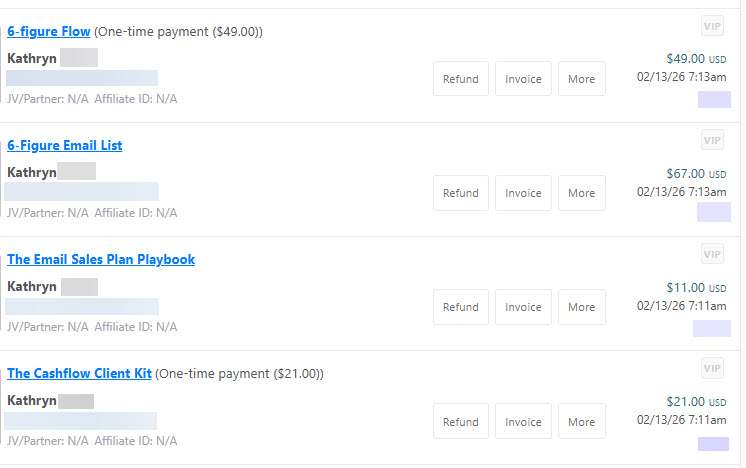Click VIP badge on 6-figure Flow order
Viewport: 746px width, 468px height.
(712, 27)
